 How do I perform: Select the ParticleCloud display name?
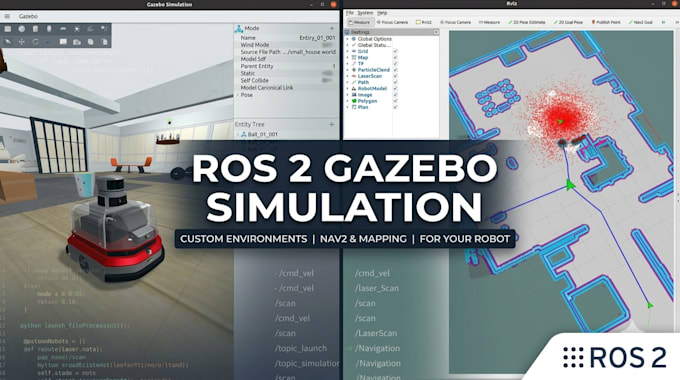pos(374,70)
